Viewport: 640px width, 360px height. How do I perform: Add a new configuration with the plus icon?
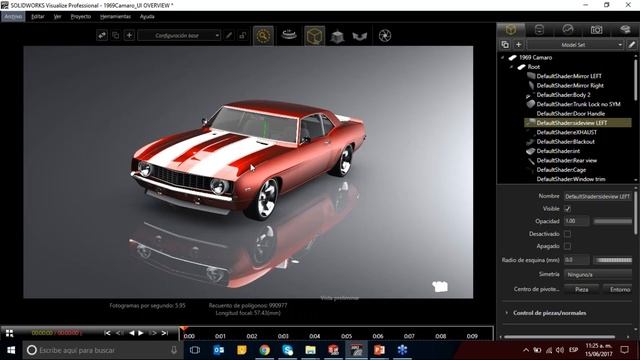[129, 36]
